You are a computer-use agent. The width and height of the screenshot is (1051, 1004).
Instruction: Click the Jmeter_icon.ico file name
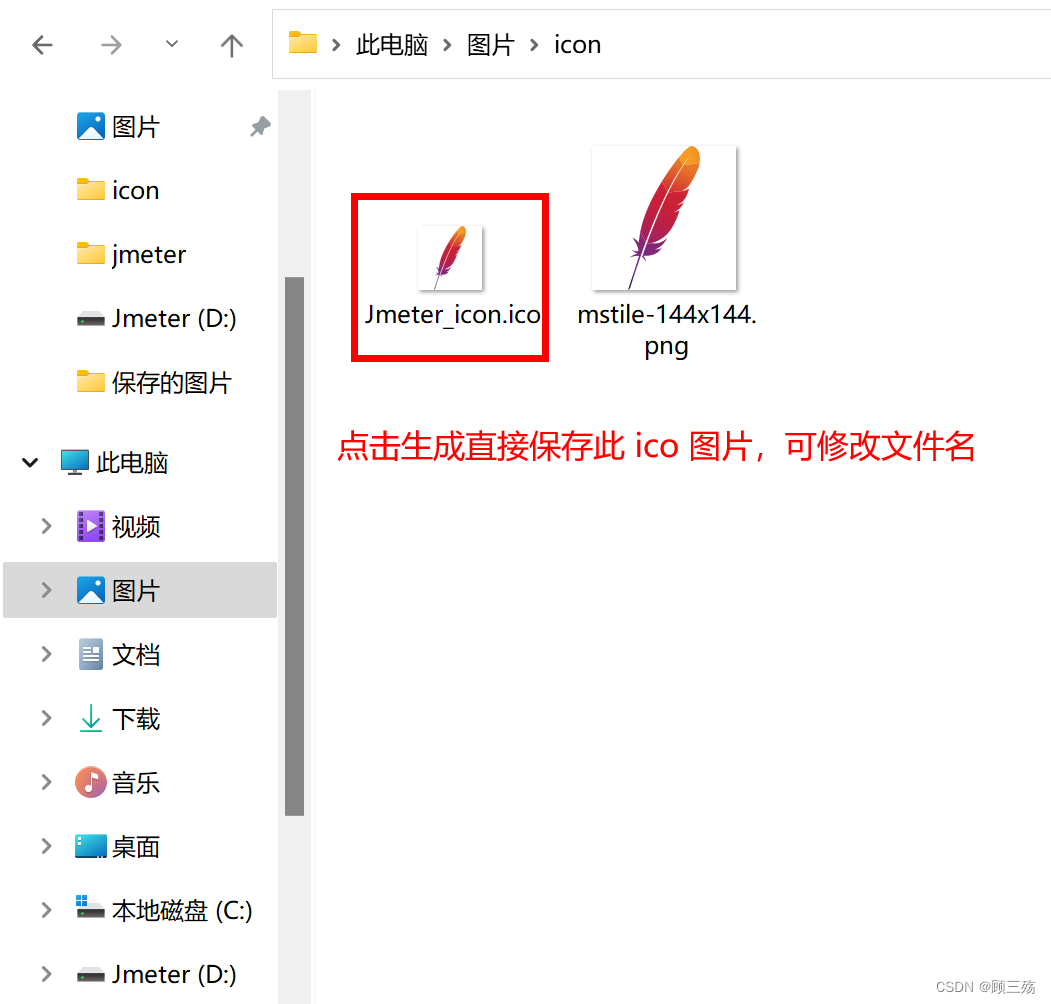452,314
